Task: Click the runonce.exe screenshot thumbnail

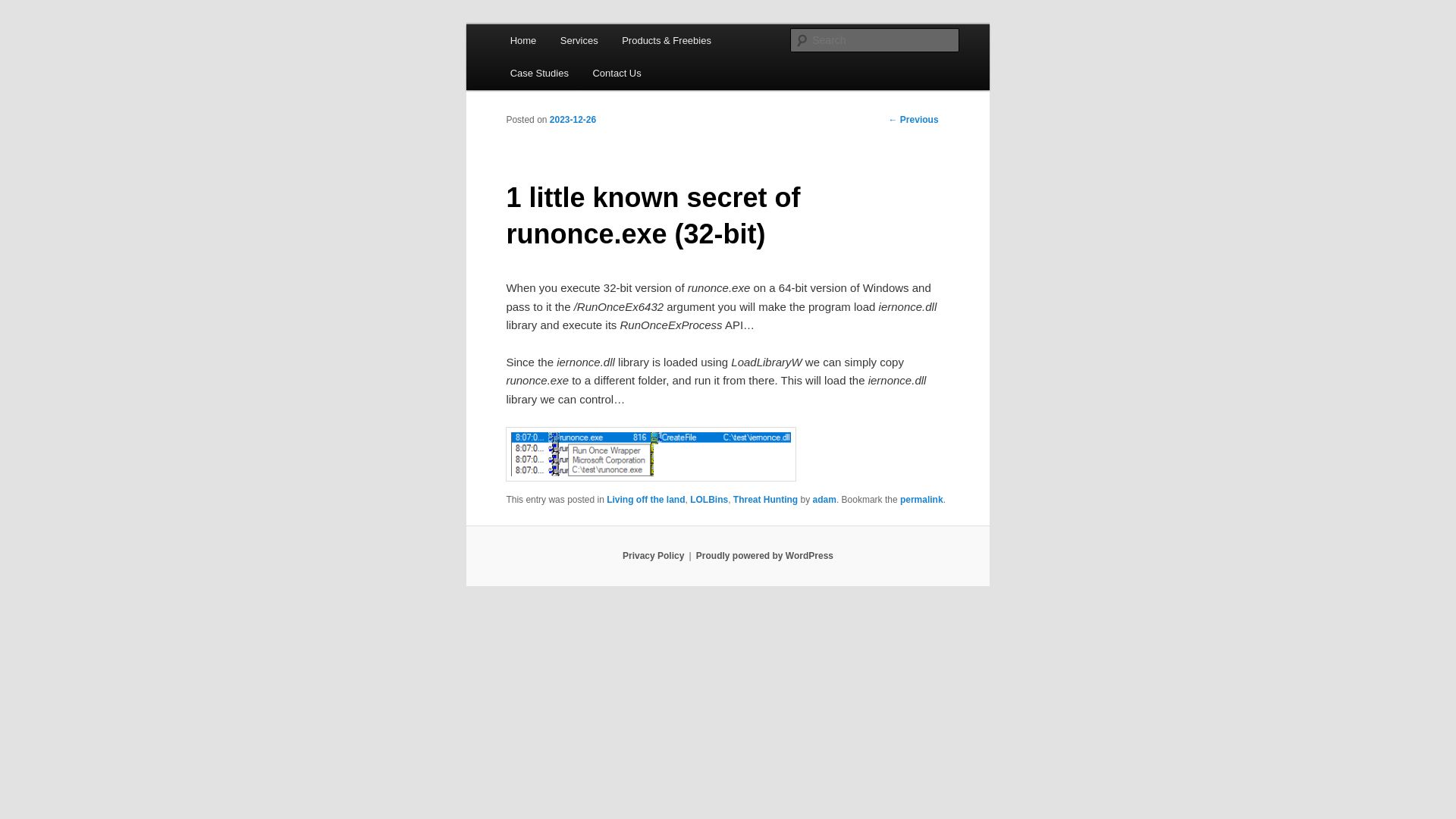Action: [650, 454]
